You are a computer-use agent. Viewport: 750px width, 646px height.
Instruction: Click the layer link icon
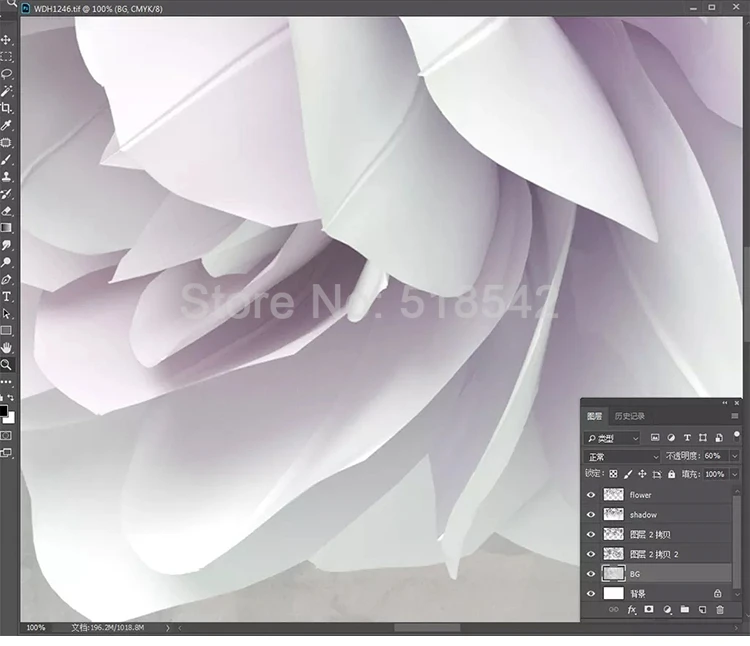coord(613,610)
